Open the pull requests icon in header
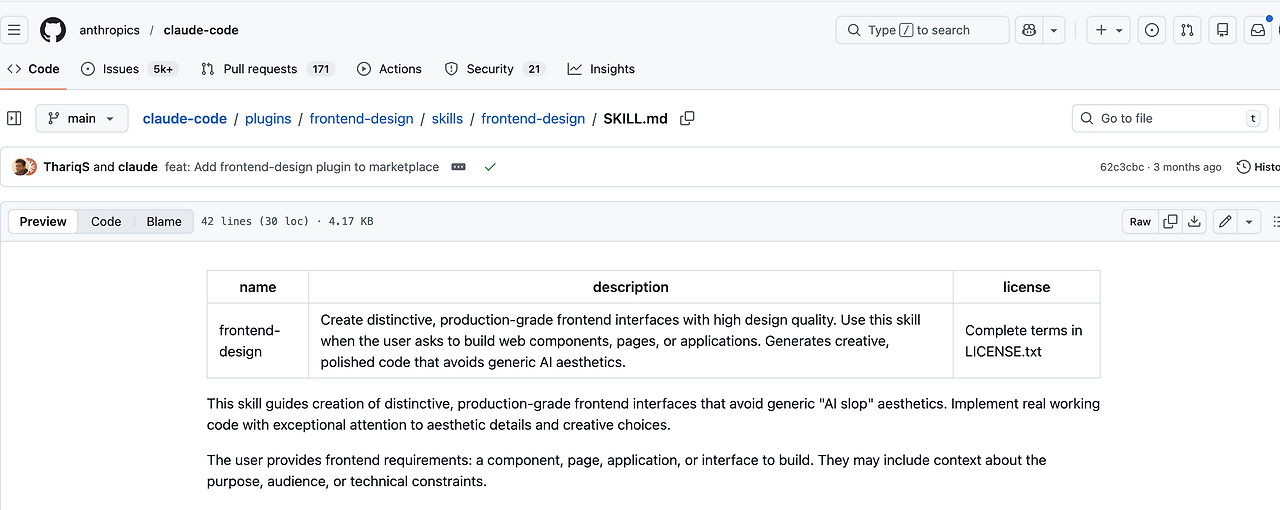This screenshot has height=510, width=1280. [1187, 30]
